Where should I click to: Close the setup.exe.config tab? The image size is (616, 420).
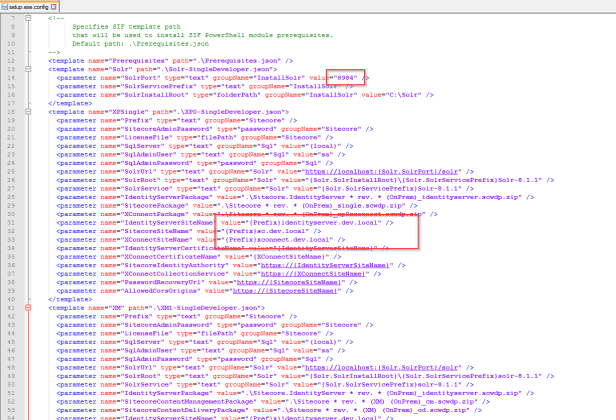[x=53, y=5]
